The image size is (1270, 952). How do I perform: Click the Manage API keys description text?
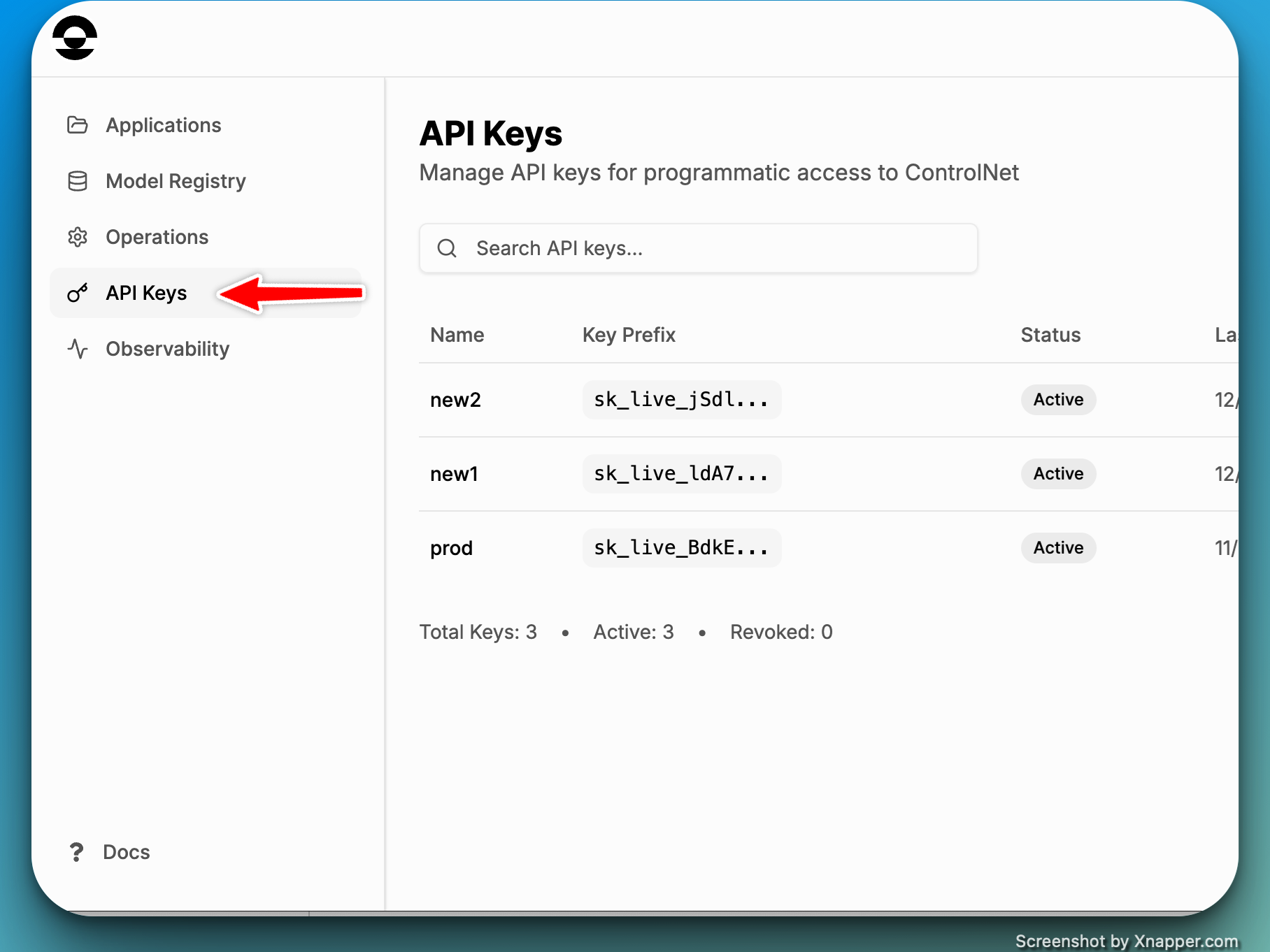click(719, 173)
